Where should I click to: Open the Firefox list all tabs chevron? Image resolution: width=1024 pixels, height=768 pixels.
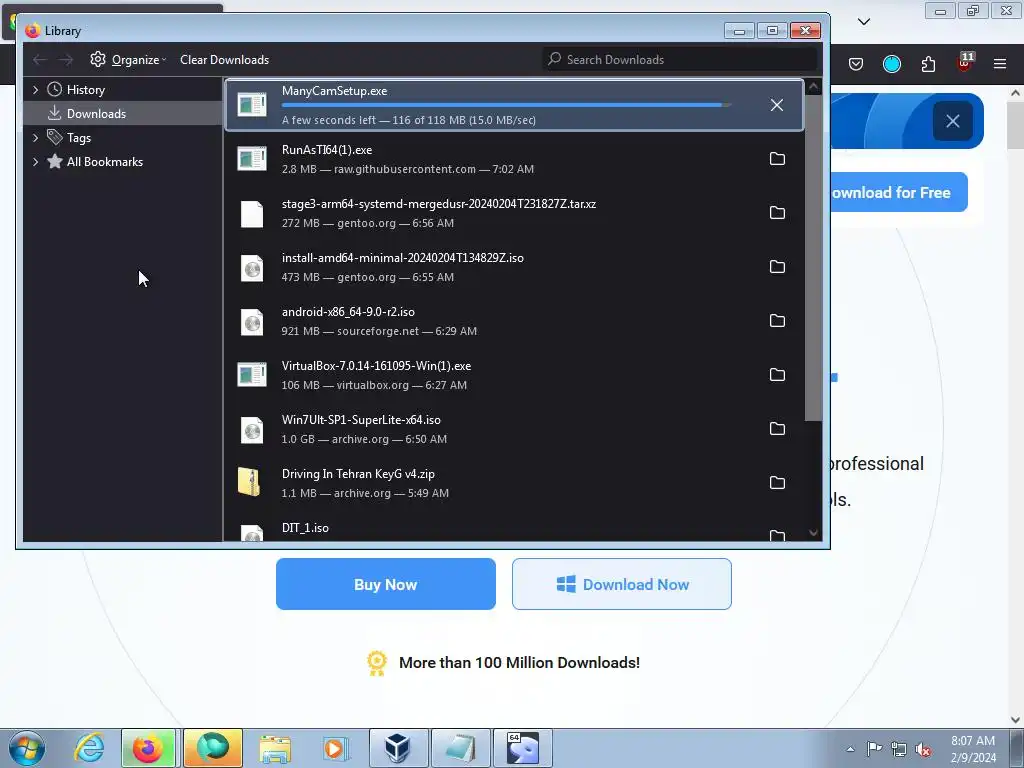(x=864, y=22)
